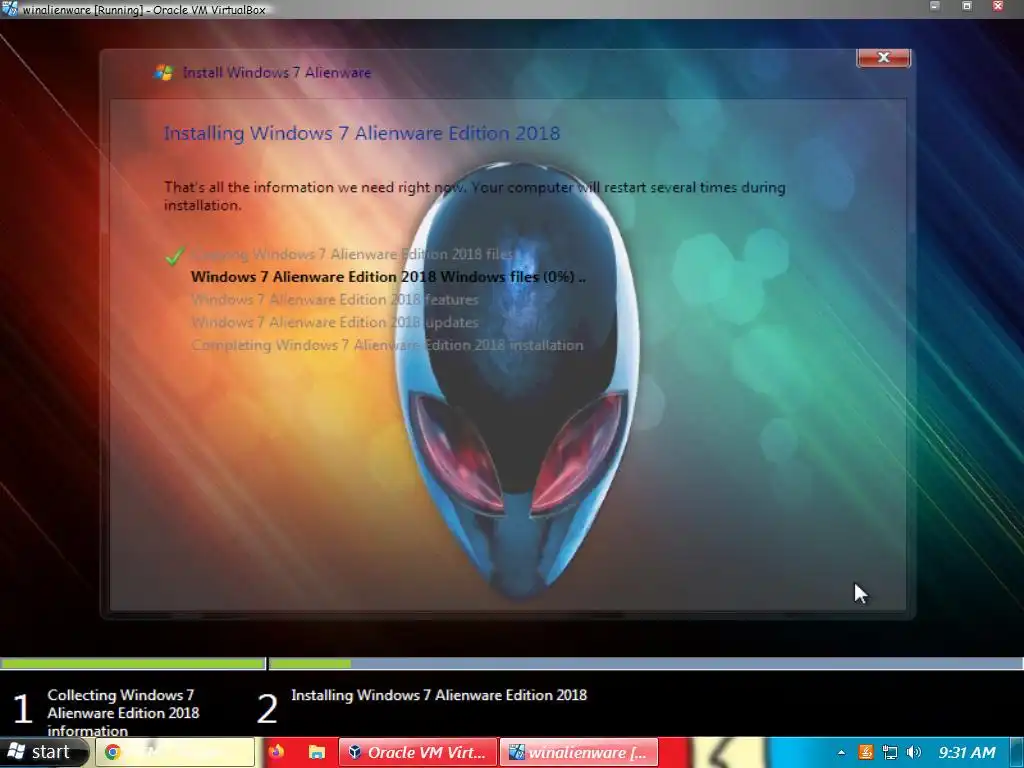Open the Start menu

[44, 752]
